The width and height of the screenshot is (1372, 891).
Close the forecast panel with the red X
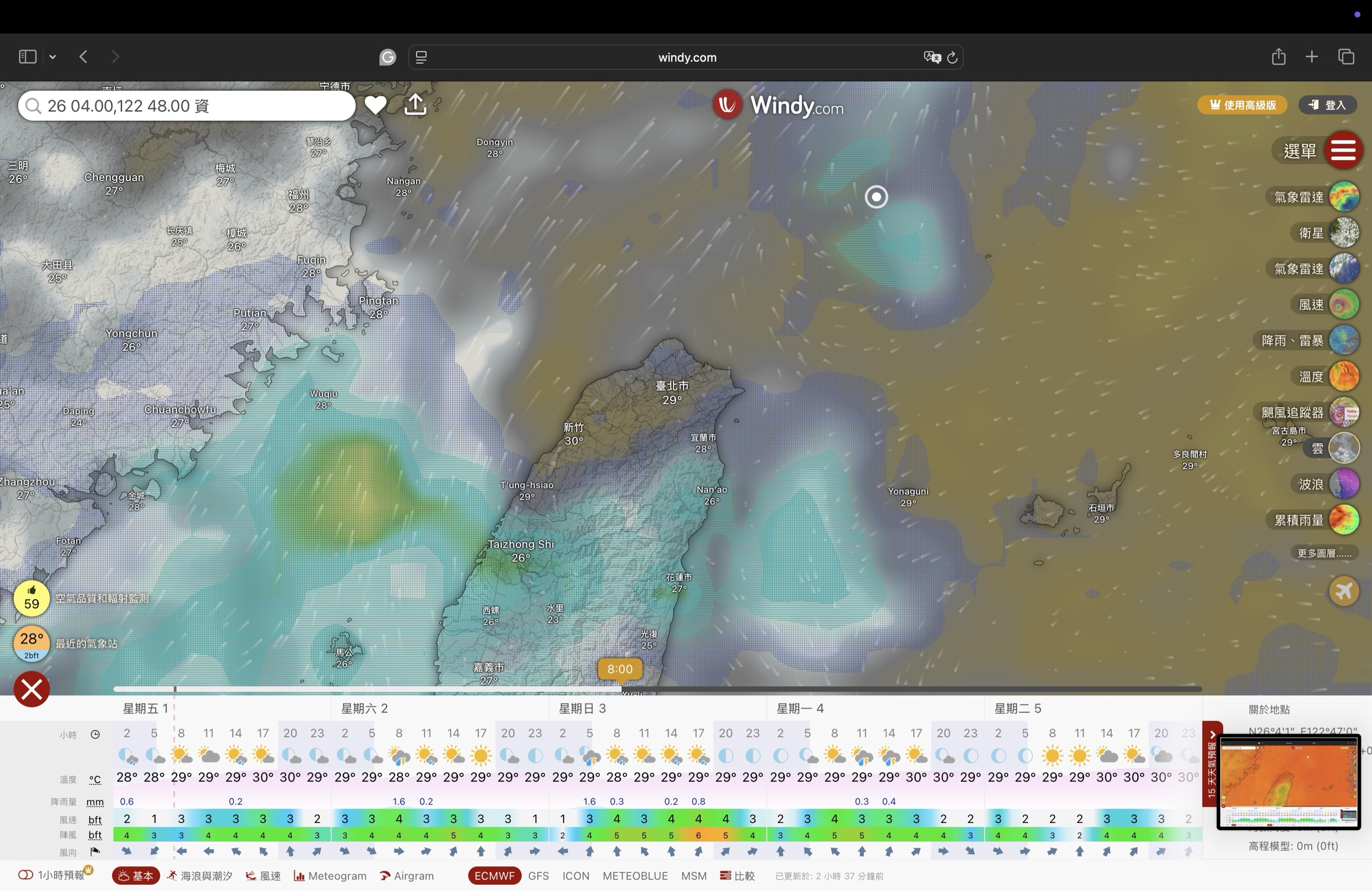click(x=32, y=688)
